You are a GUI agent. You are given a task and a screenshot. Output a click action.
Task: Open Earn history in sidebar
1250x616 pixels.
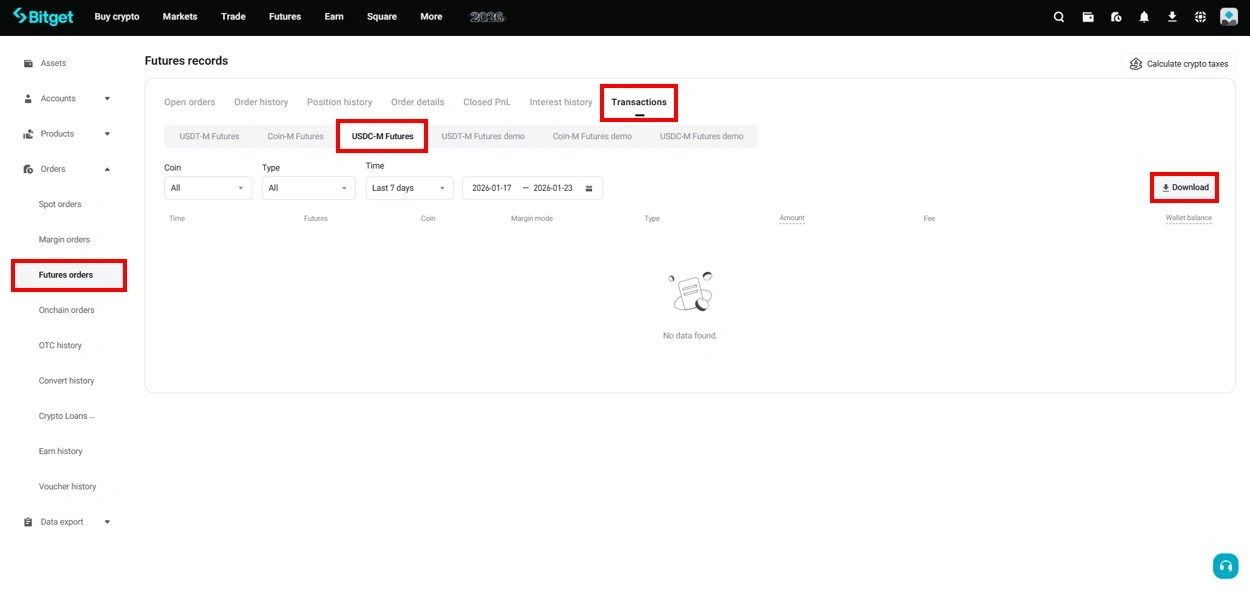point(61,451)
